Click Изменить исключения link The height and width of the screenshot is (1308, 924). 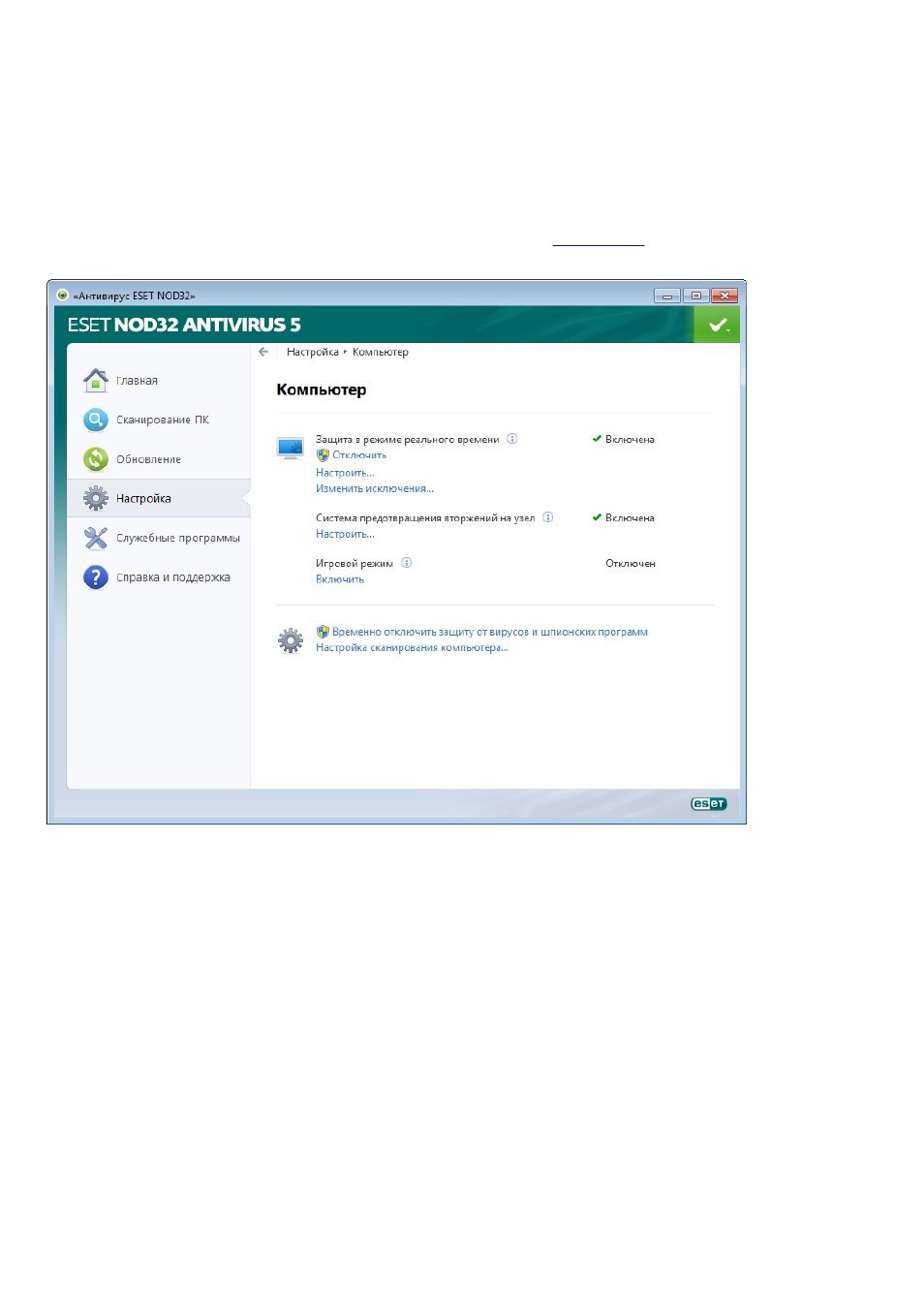375,488
